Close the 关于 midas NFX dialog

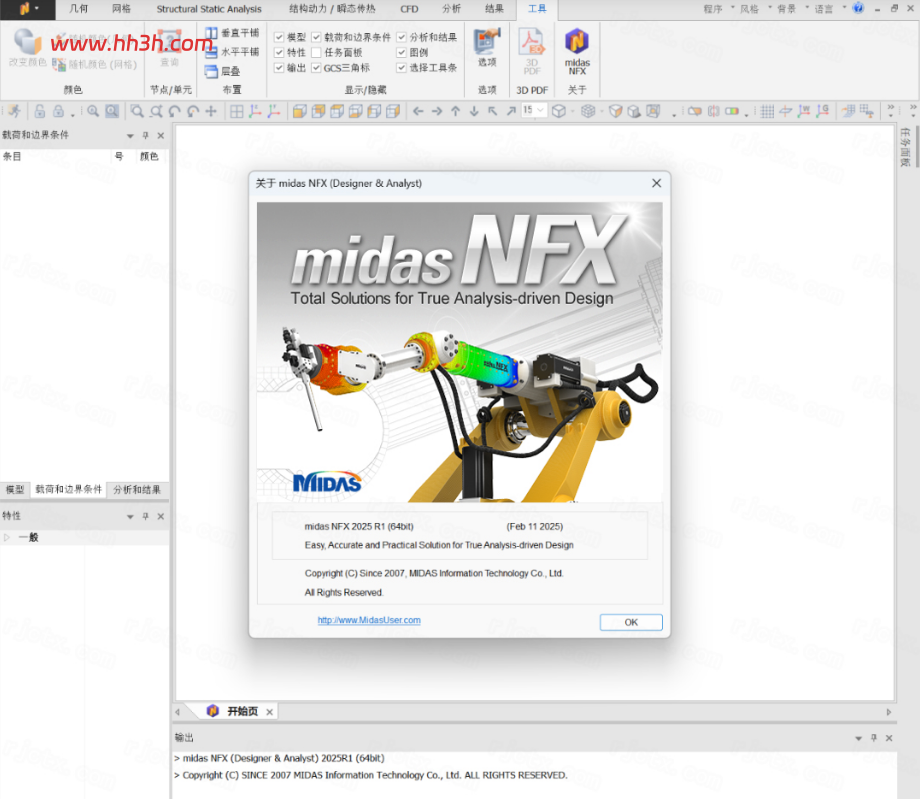tap(657, 183)
